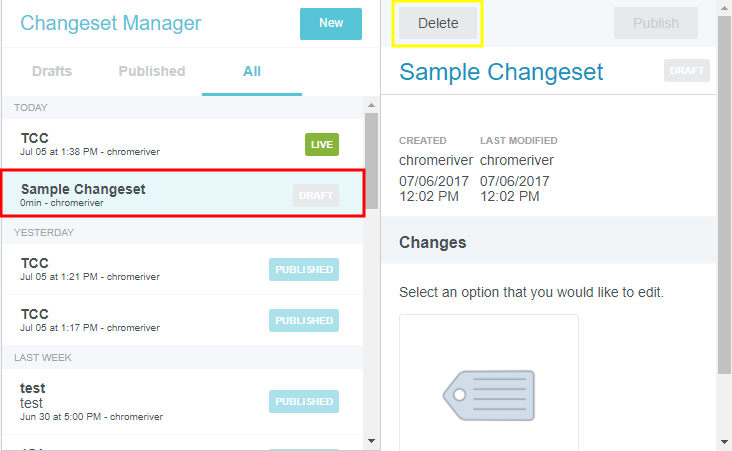
Task: Delete the Sample Changeset
Action: 438,23
